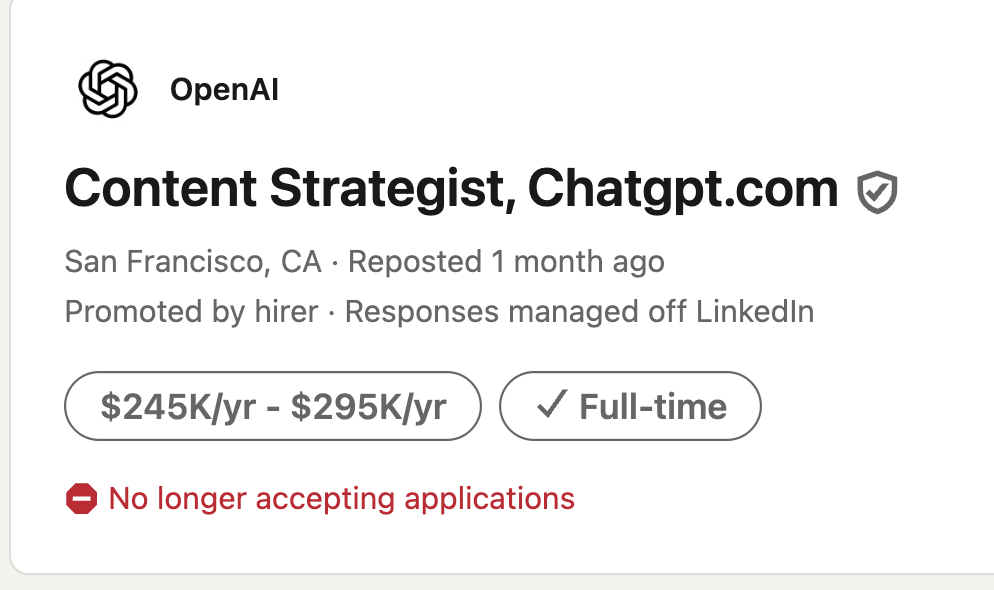Click the San Francisco, CA location text
This screenshot has height=590, width=994.
193,262
